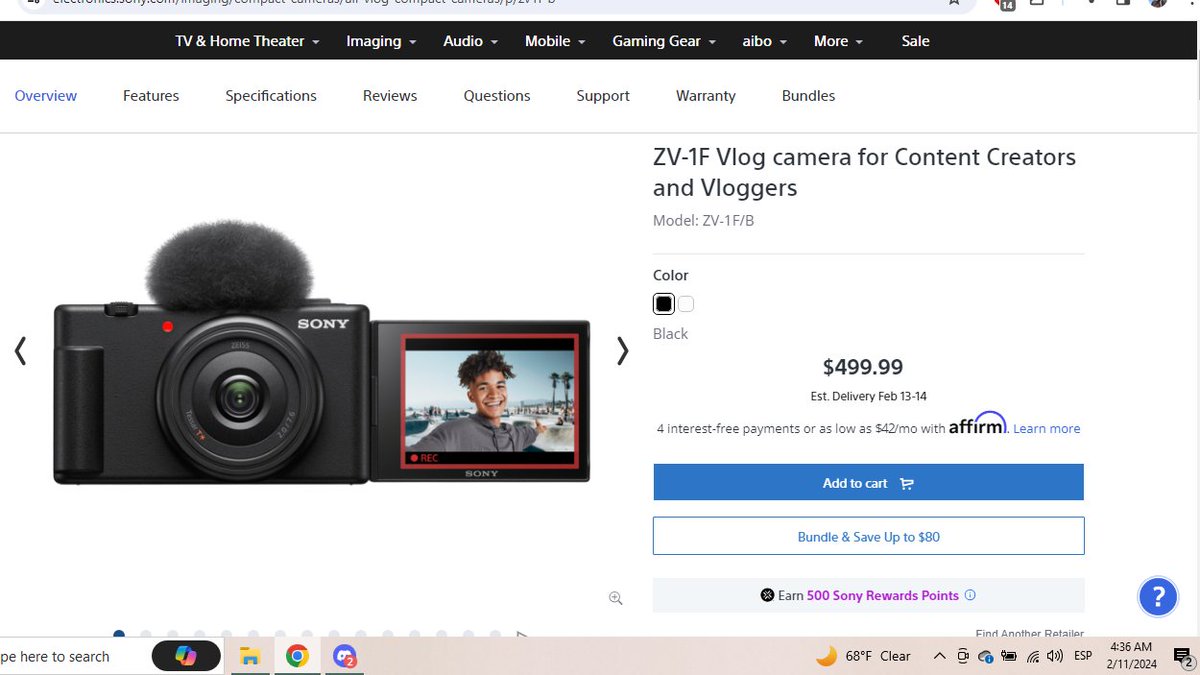This screenshot has height=675, width=1200.
Task: Show hidden tray icons chevron
Action: tap(939, 656)
